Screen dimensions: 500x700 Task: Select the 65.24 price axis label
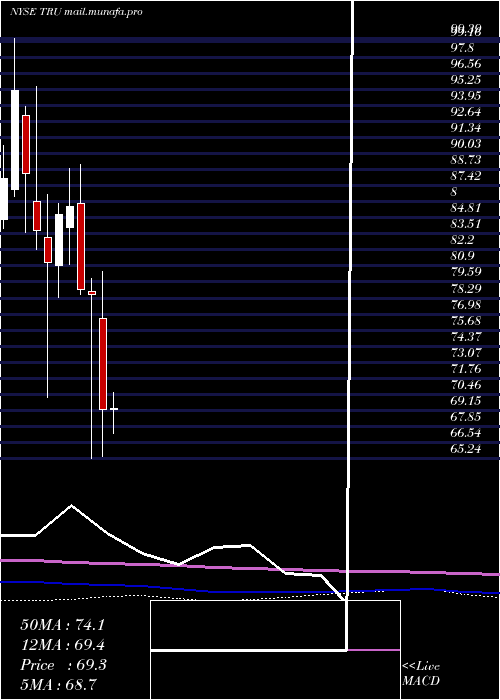point(466,450)
